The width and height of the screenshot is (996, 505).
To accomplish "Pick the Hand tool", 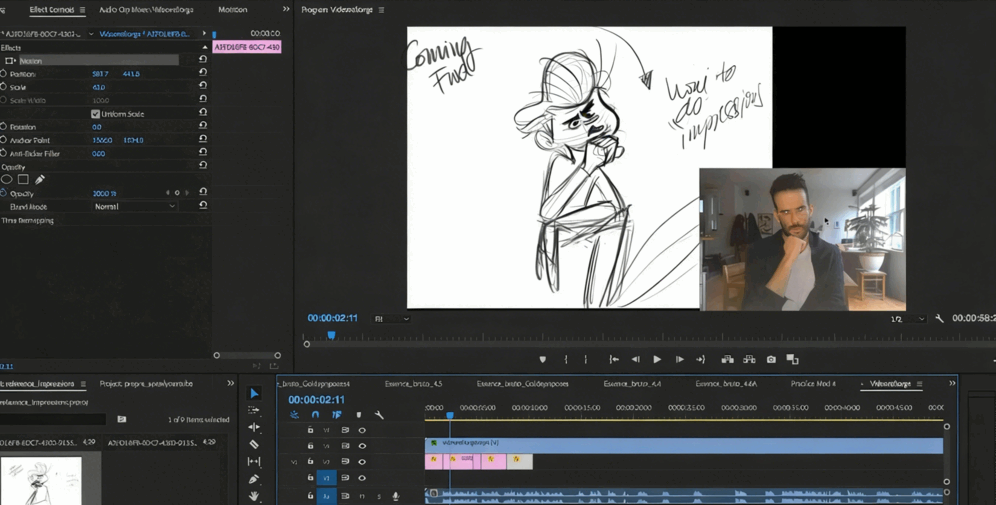I will (x=254, y=496).
